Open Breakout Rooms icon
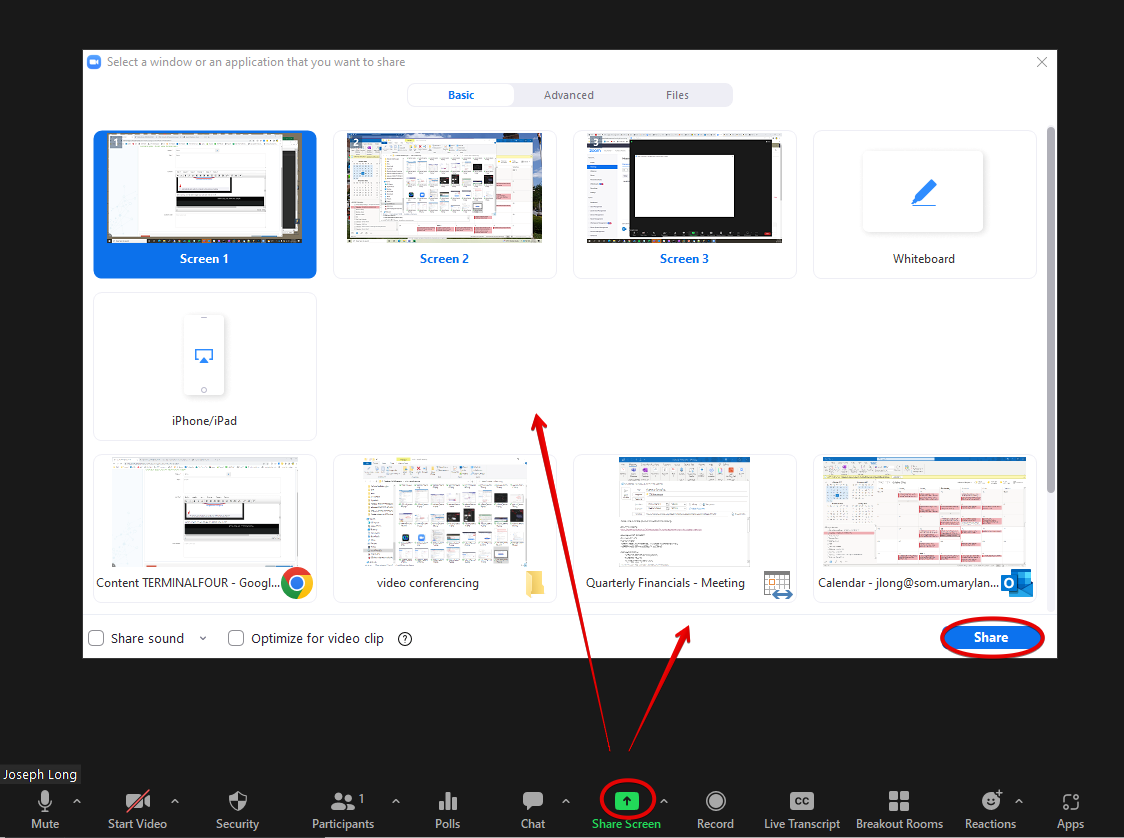 [x=899, y=801]
